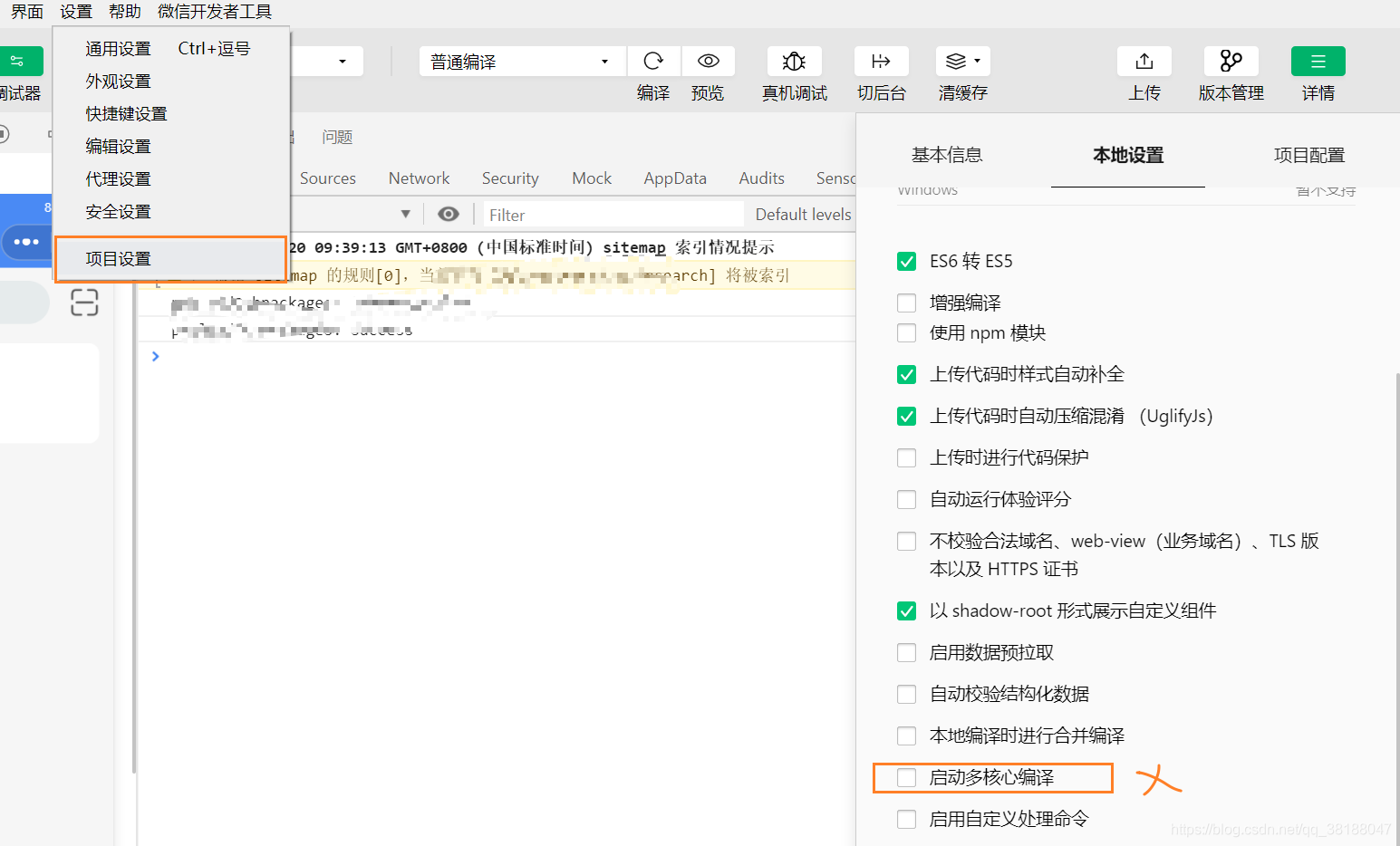
Task: Toggle 上传代码时自动压缩混淆 checkbox
Action: pyautogui.click(x=906, y=416)
